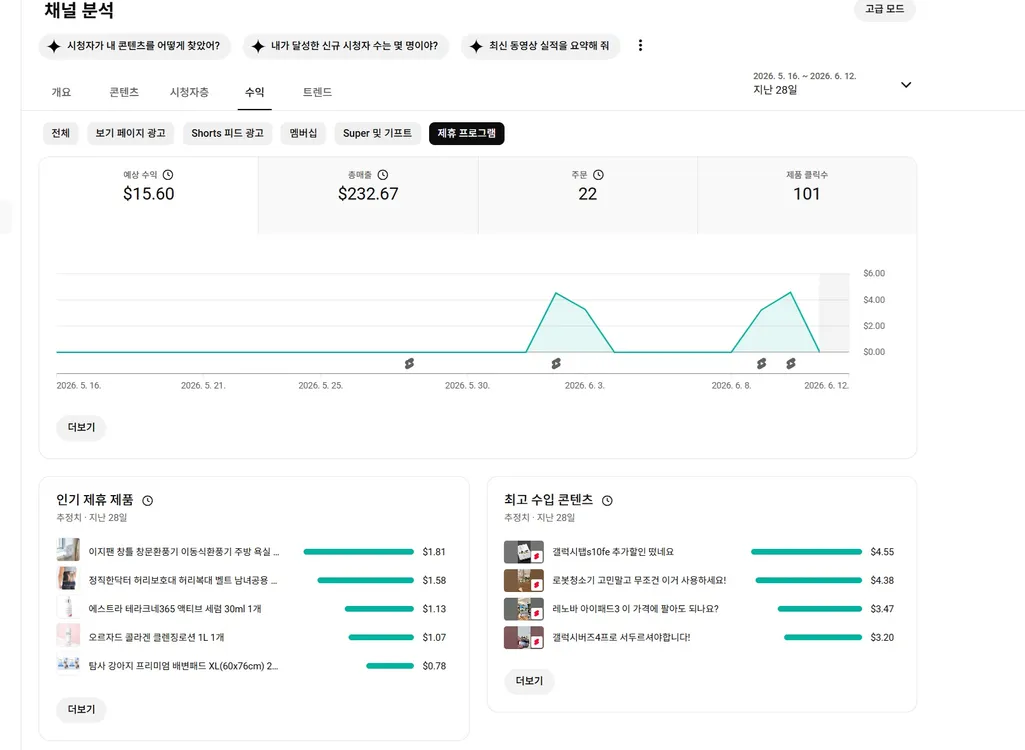Screen dimensions: 1025x750
Task: Open the three-dot more suggestions menu
Action: tap(640, 45)
